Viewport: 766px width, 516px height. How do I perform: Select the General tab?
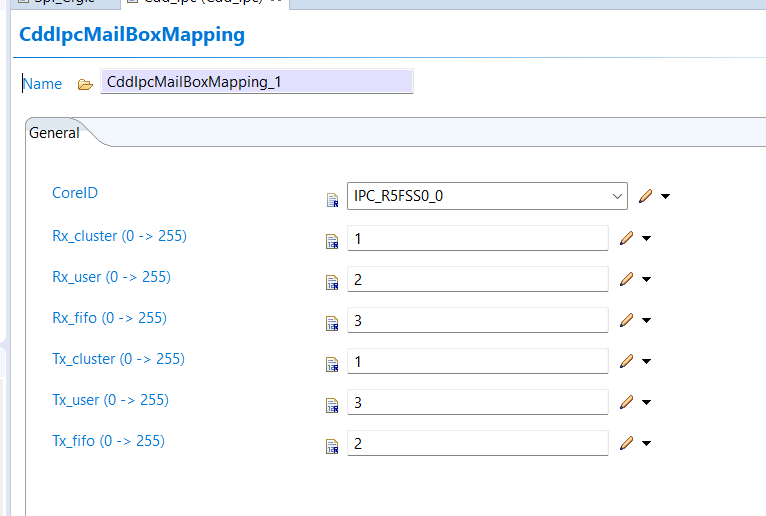pyautogui.click(x=54, y=133)
